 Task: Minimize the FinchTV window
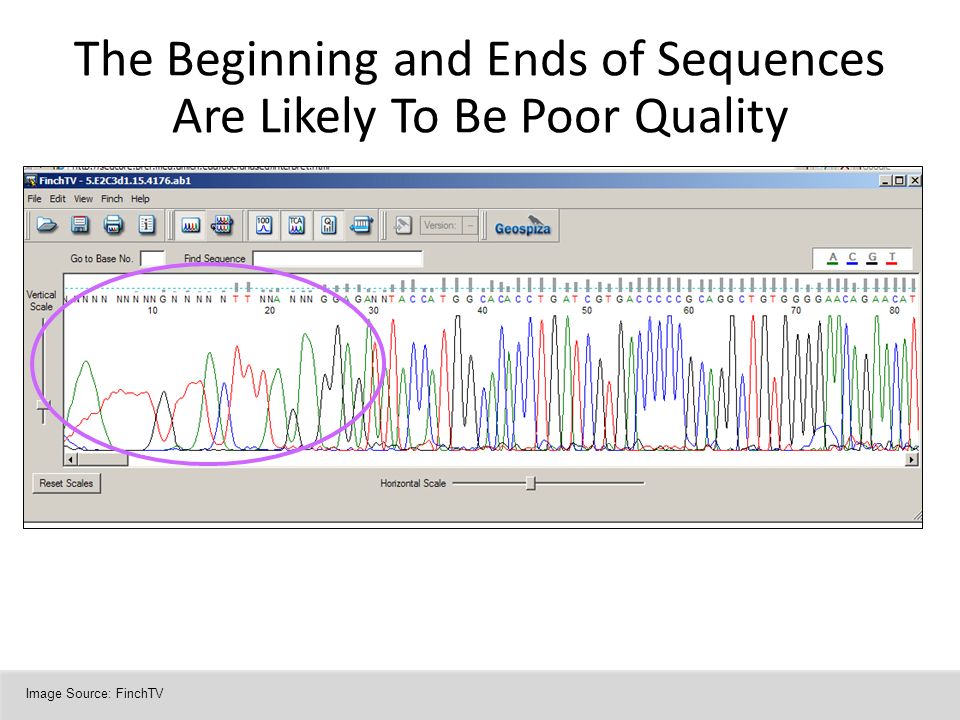tap(886, 181)
